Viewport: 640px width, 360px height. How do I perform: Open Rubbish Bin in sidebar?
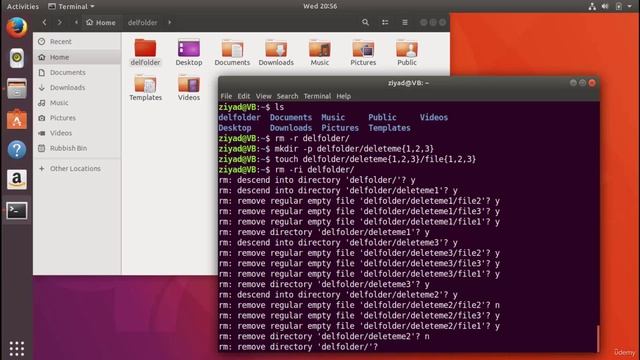[77, 148]
